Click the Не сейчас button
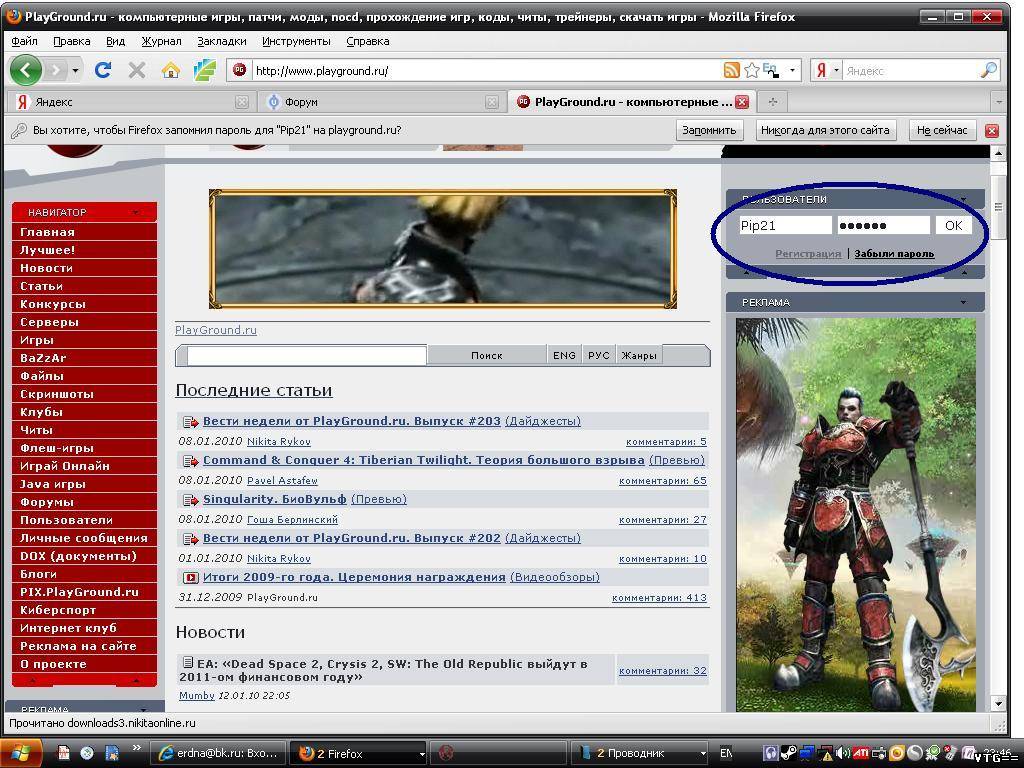This screenshot has height=768, width=1024. pyautogui.click(x=942, y=130)
